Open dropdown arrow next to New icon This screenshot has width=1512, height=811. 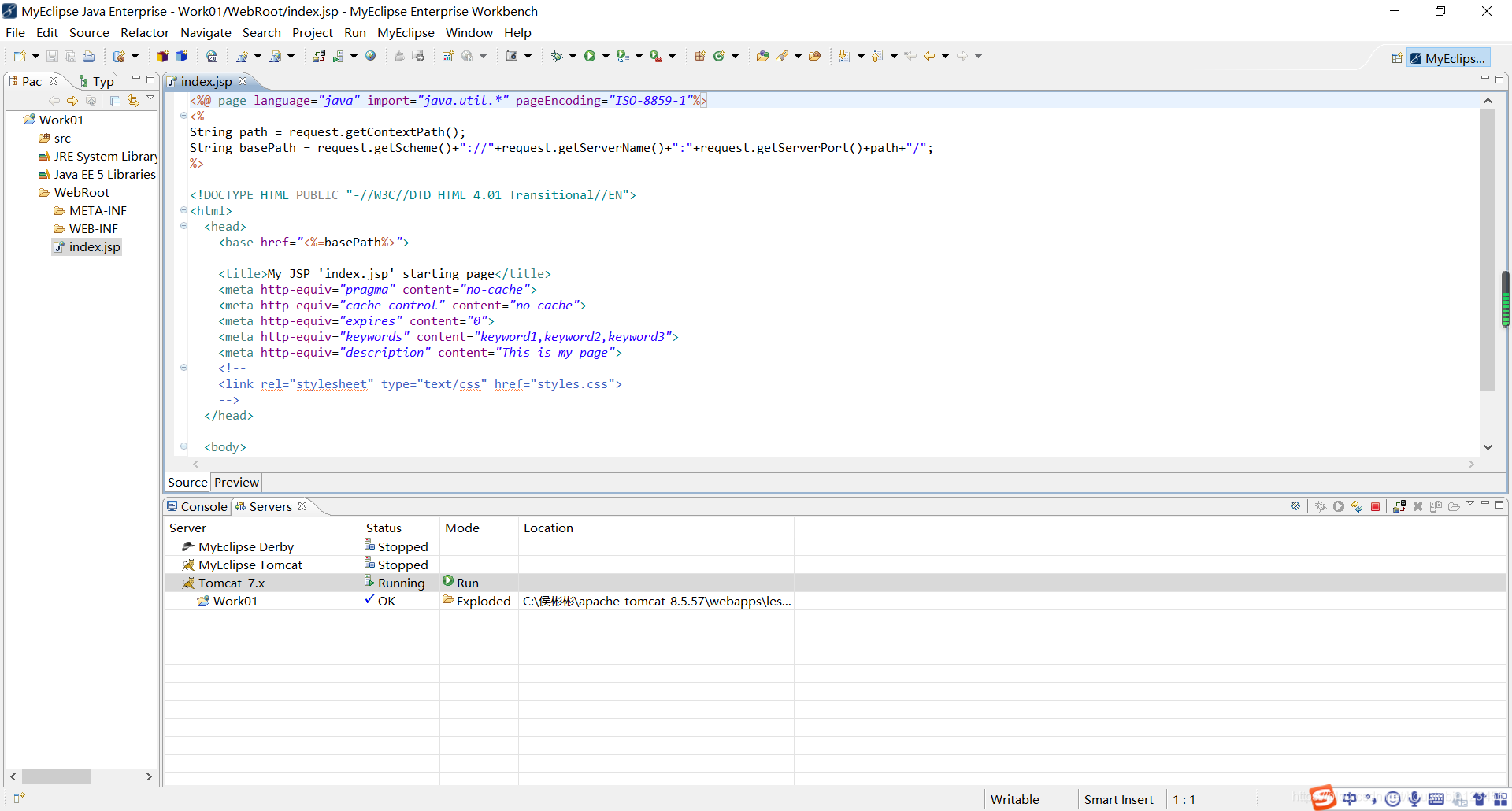point(35,56)
